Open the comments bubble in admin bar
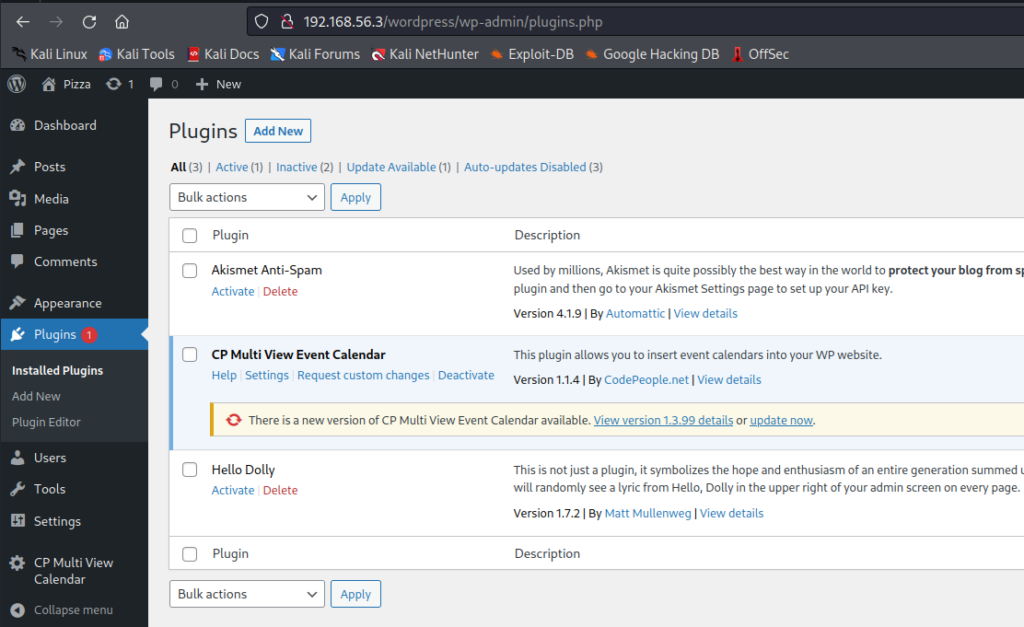1024x627 pixels. click(x=156, y=84)
